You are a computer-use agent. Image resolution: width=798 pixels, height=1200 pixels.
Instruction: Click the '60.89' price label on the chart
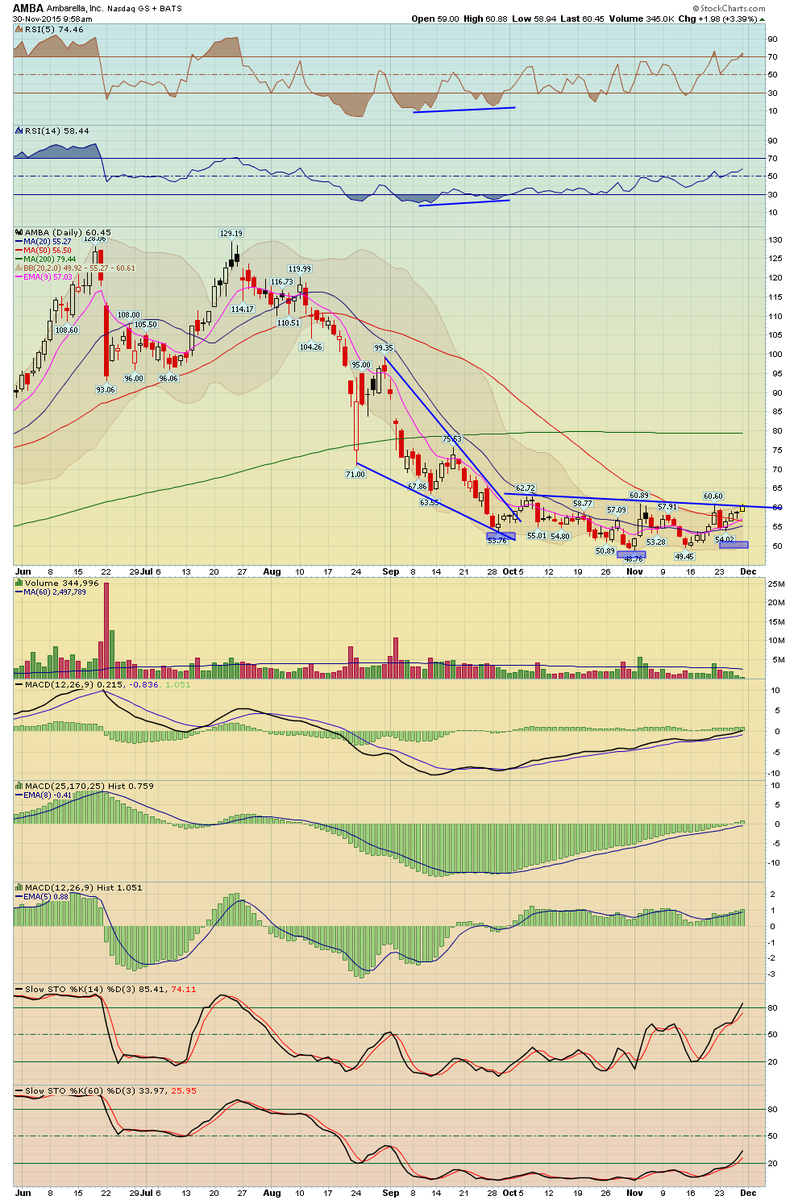click(x=639, y=495)
